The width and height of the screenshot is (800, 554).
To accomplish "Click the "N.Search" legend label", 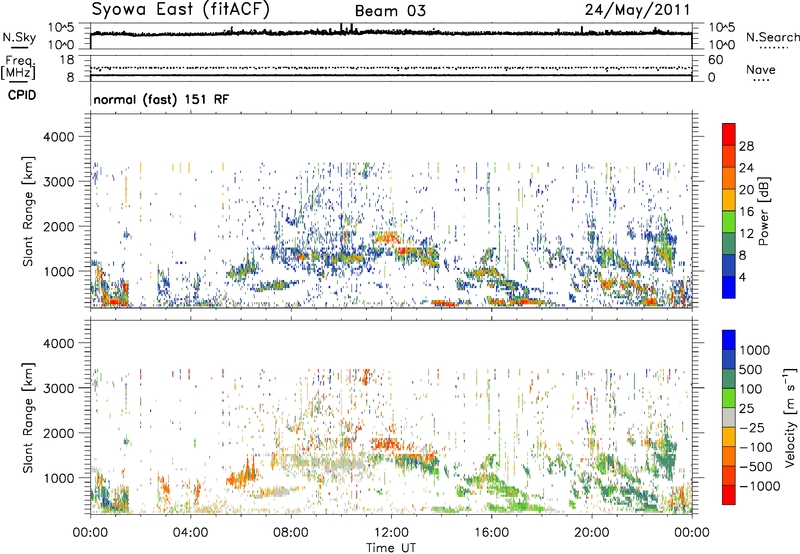I will point(772,37).
